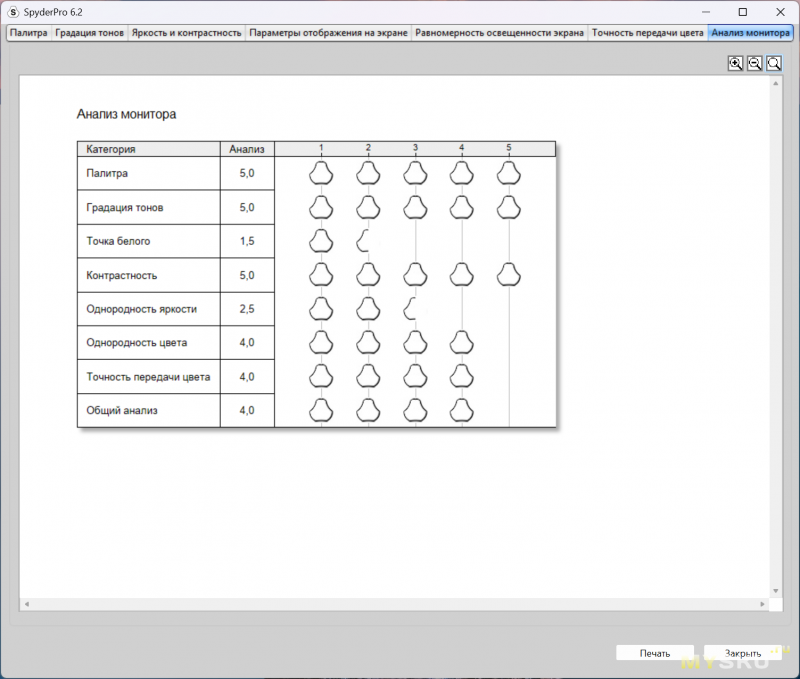Viewport: 800px width, 679px height.
Task: Click the 2,5 score for Однородность яркости
Action: [x=247, y=309]
